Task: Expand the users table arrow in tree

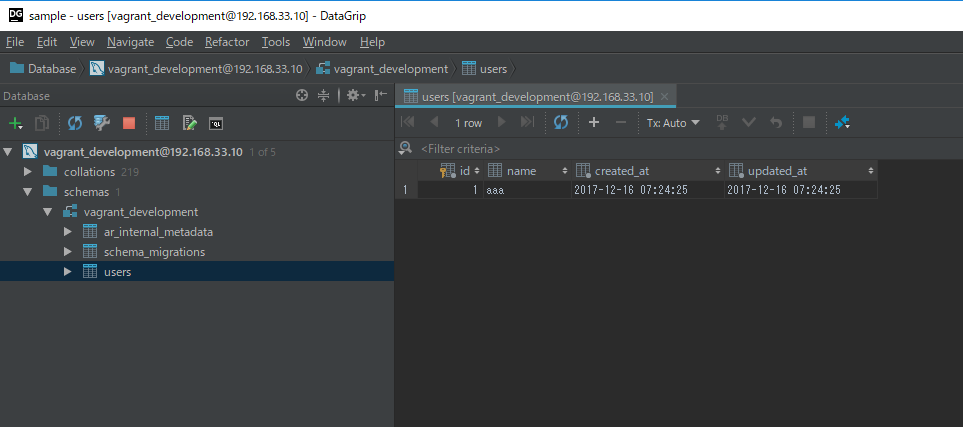Action: click(68, 272)
